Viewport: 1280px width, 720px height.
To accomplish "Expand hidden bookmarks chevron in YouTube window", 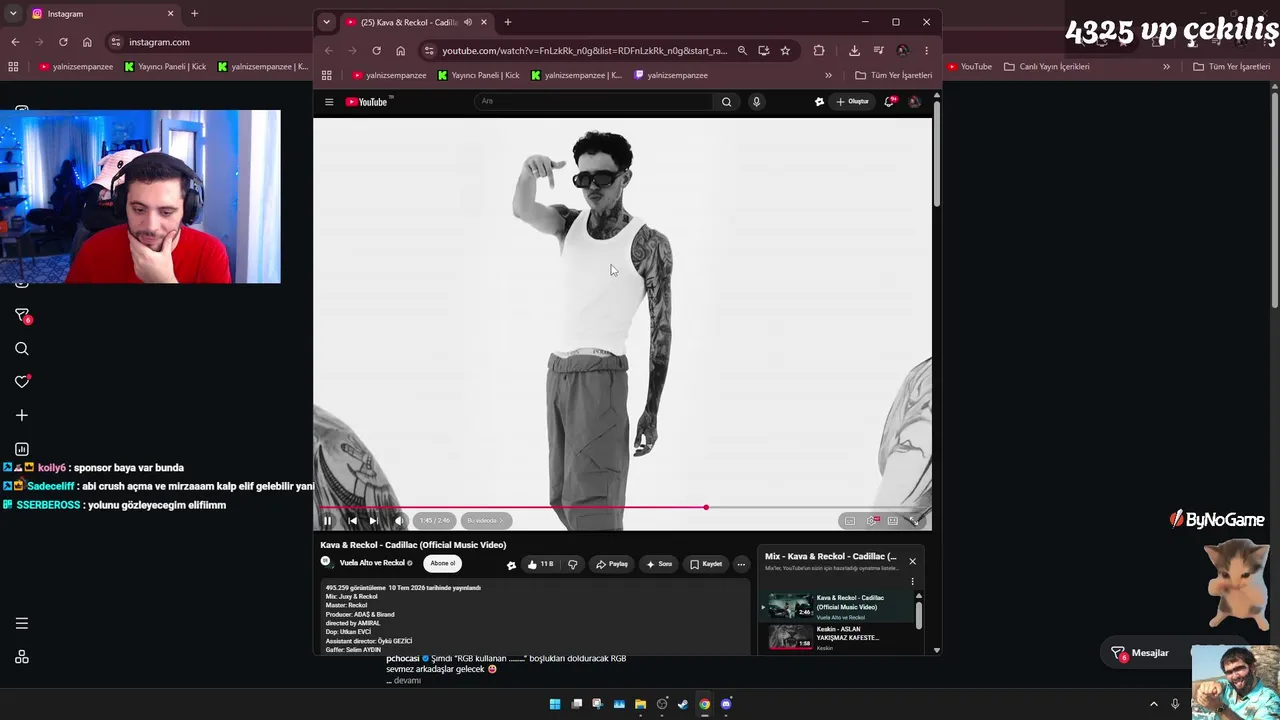I will click(828, 75).
